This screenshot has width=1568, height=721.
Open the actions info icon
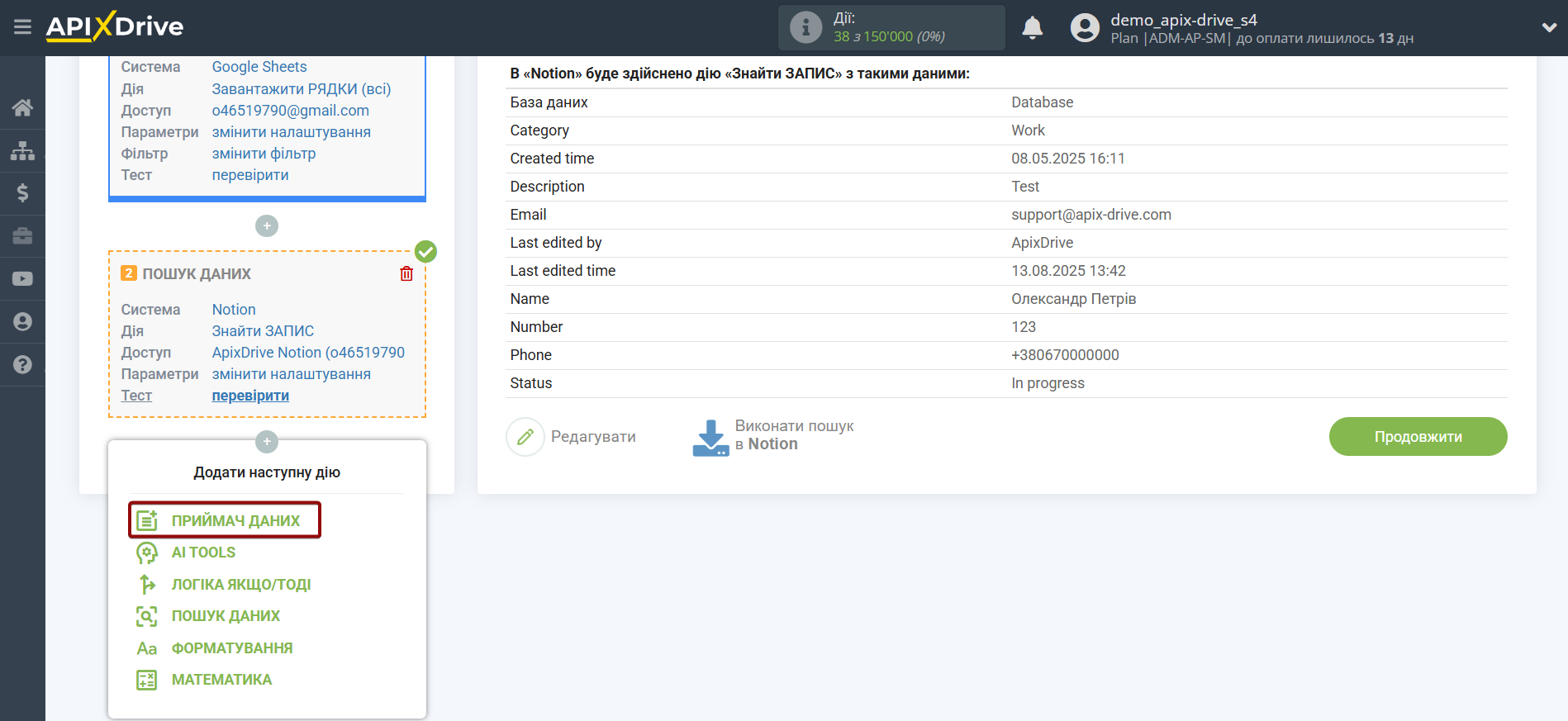click(805, 27)
